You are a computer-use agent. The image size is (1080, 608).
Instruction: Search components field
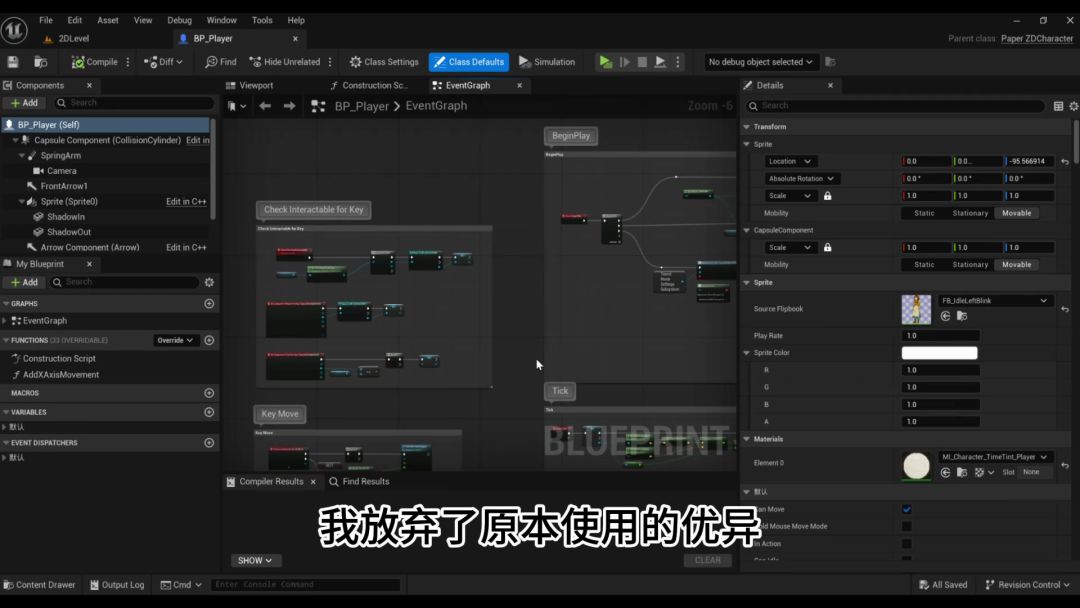(134, 103)
